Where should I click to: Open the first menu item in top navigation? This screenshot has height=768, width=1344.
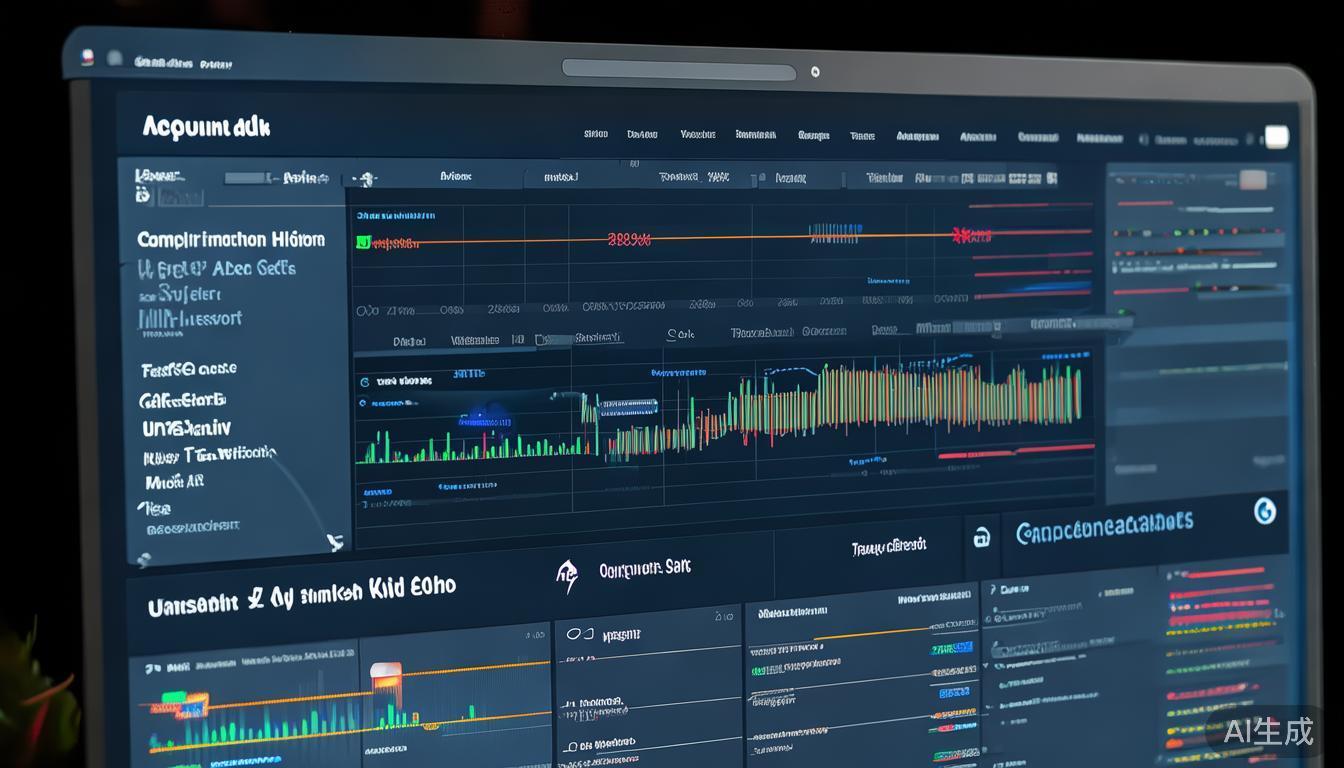coord(595,134)
